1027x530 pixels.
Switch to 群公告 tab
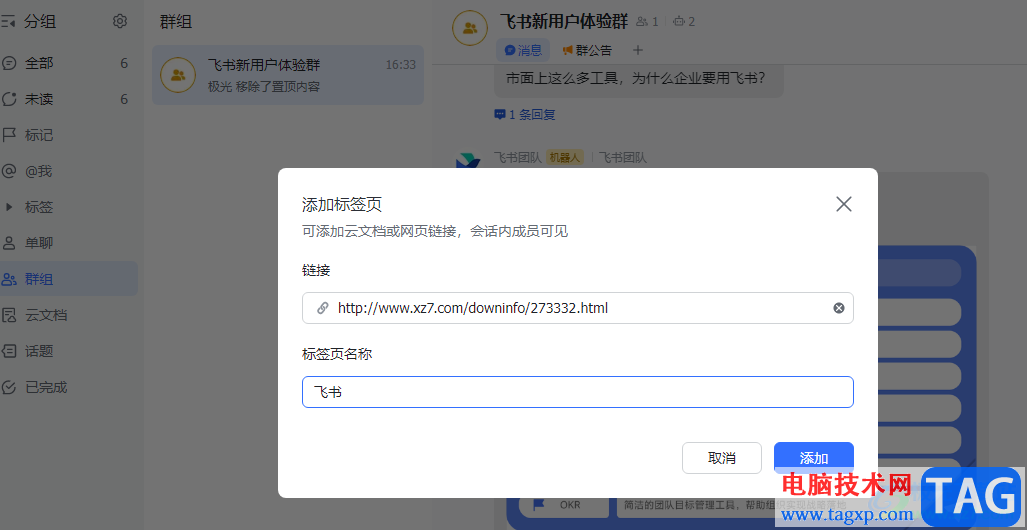click(588, 50)
